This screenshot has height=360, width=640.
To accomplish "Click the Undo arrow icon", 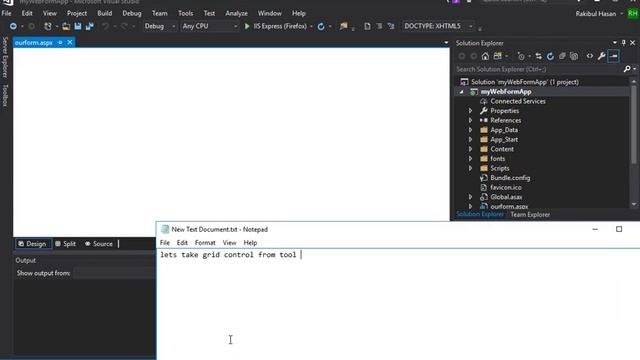I will [x=105, y=26].
